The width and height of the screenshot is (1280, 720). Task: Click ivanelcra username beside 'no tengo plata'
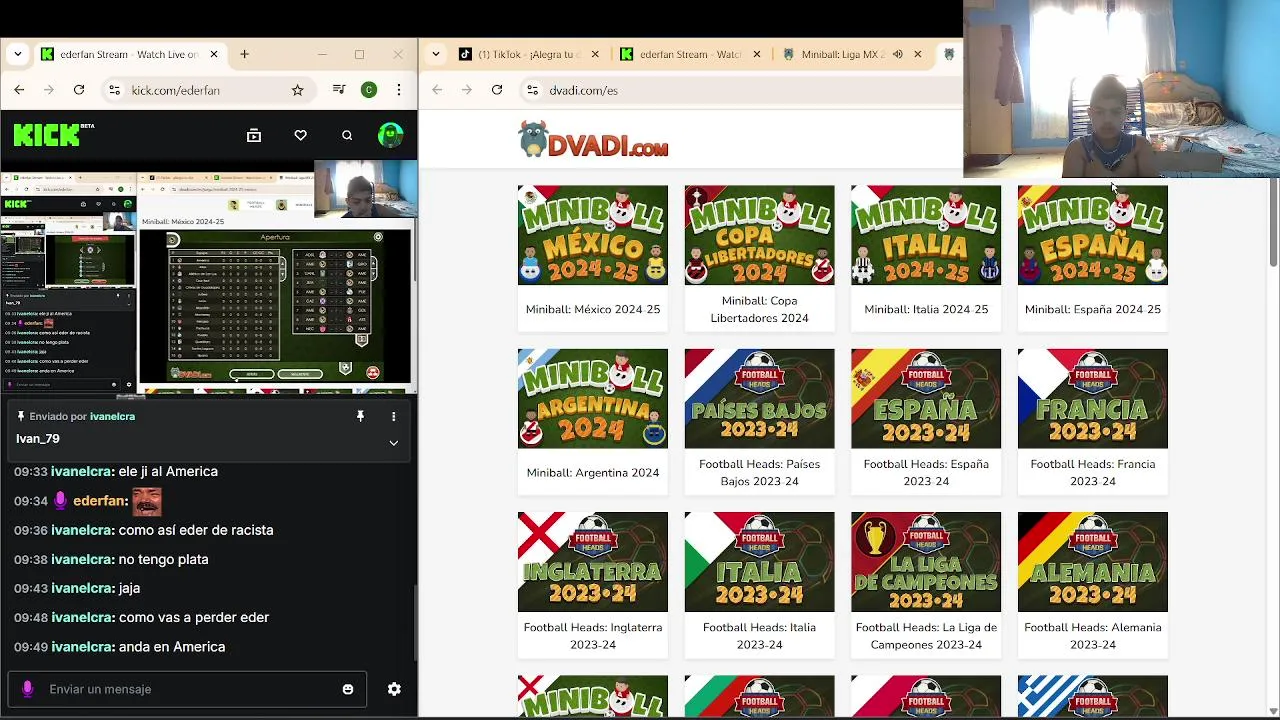pyautogui.click(x=82, y=559)
